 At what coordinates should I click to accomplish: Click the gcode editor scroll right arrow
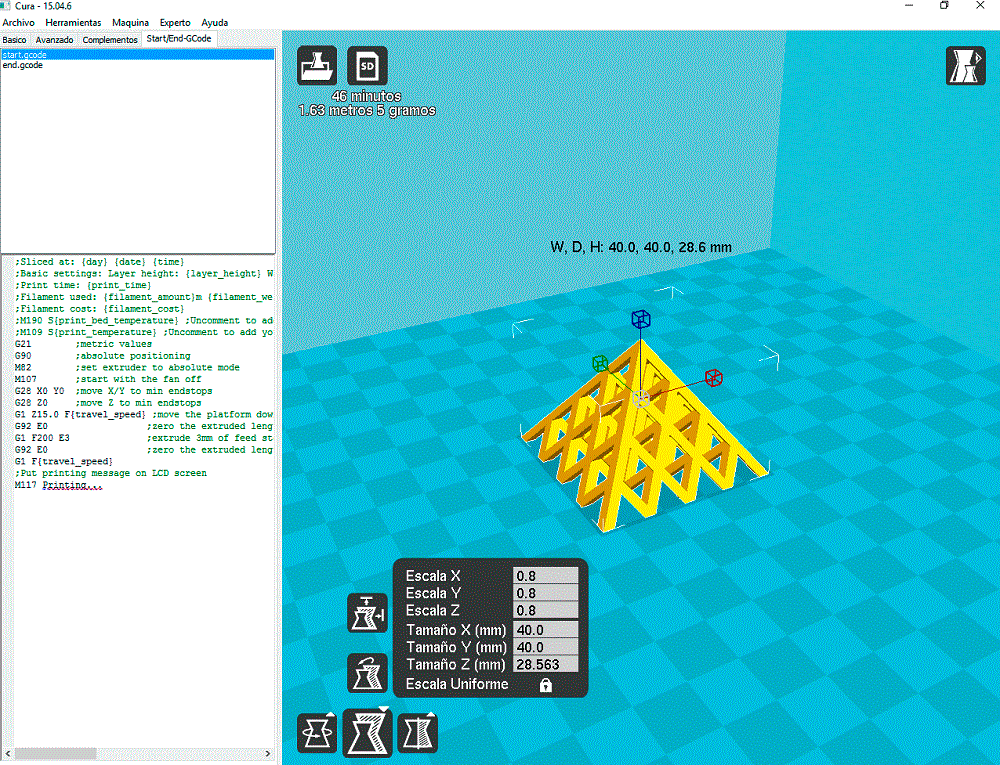[x=268, y=754]
